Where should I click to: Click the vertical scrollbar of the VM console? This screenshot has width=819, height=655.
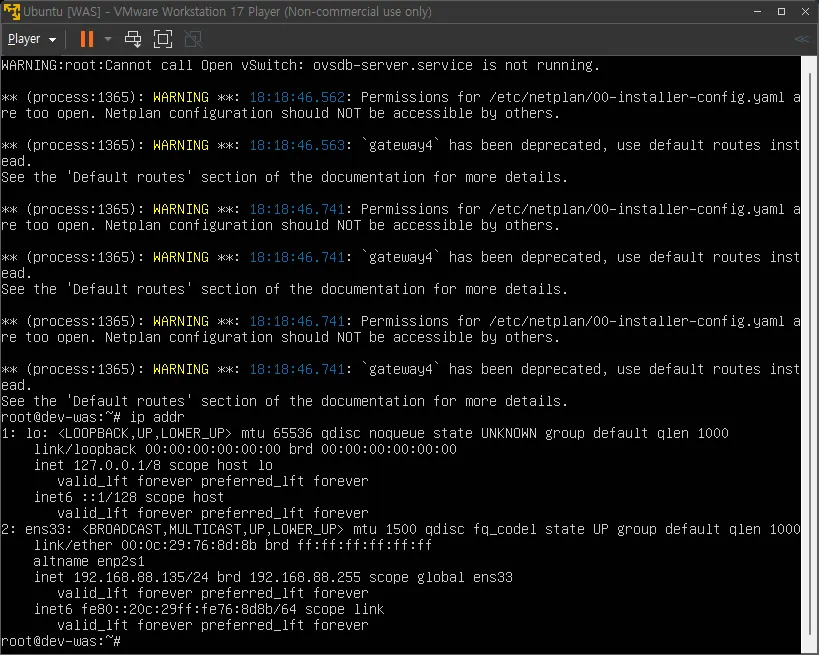coord(810,355)
